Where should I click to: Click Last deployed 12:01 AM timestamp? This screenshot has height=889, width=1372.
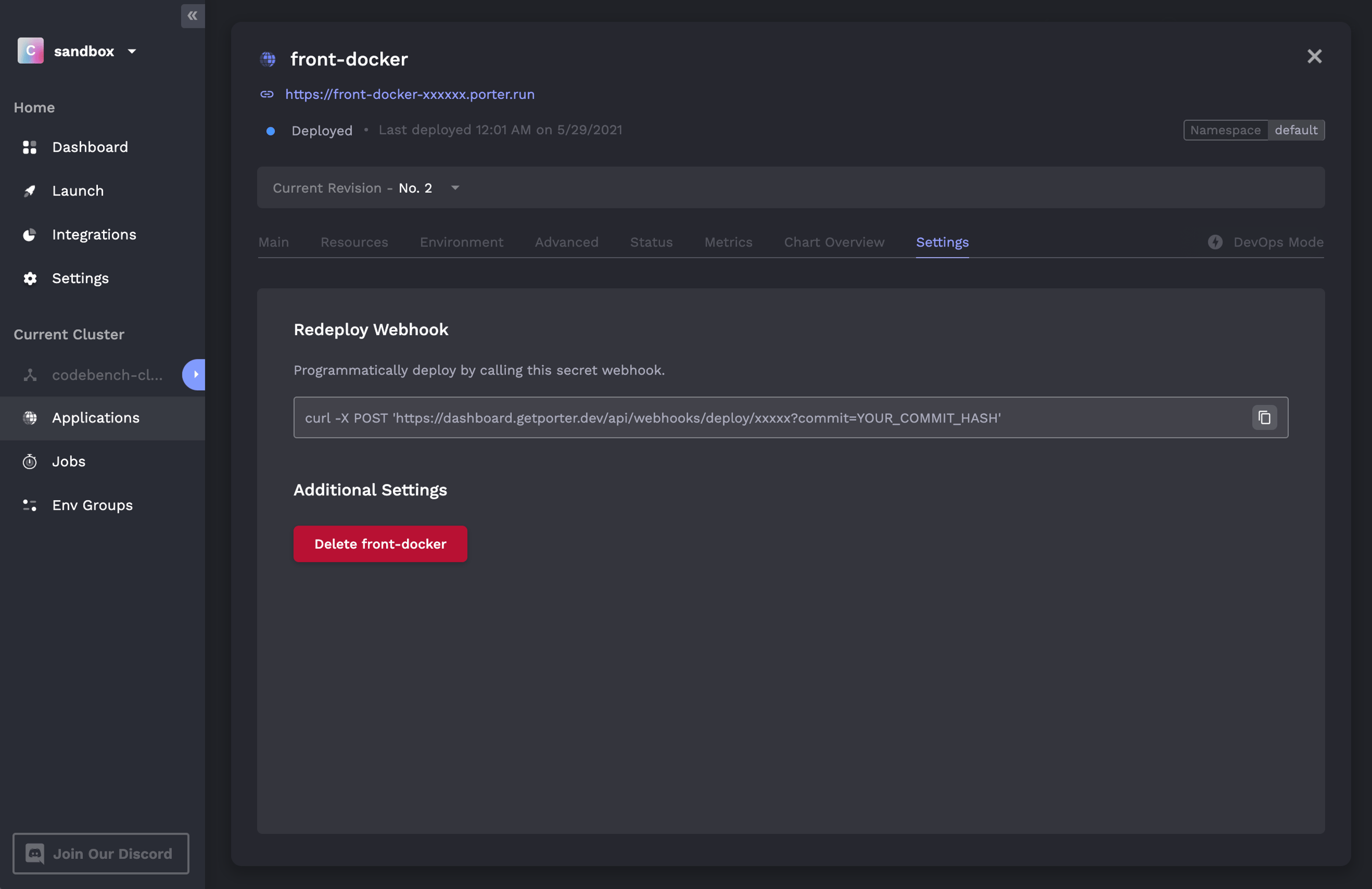point(501,130)
